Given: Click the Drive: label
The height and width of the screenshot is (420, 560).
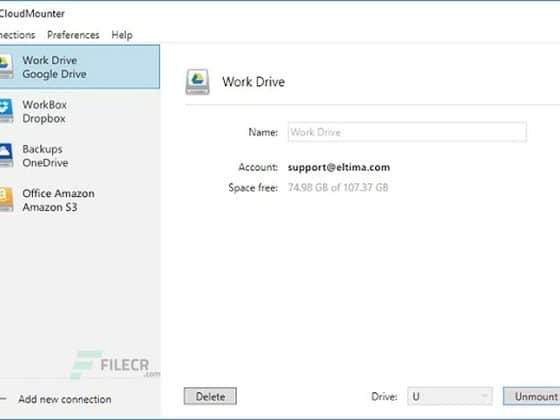Looking at the screenshot, I should [x=384, y=397].
